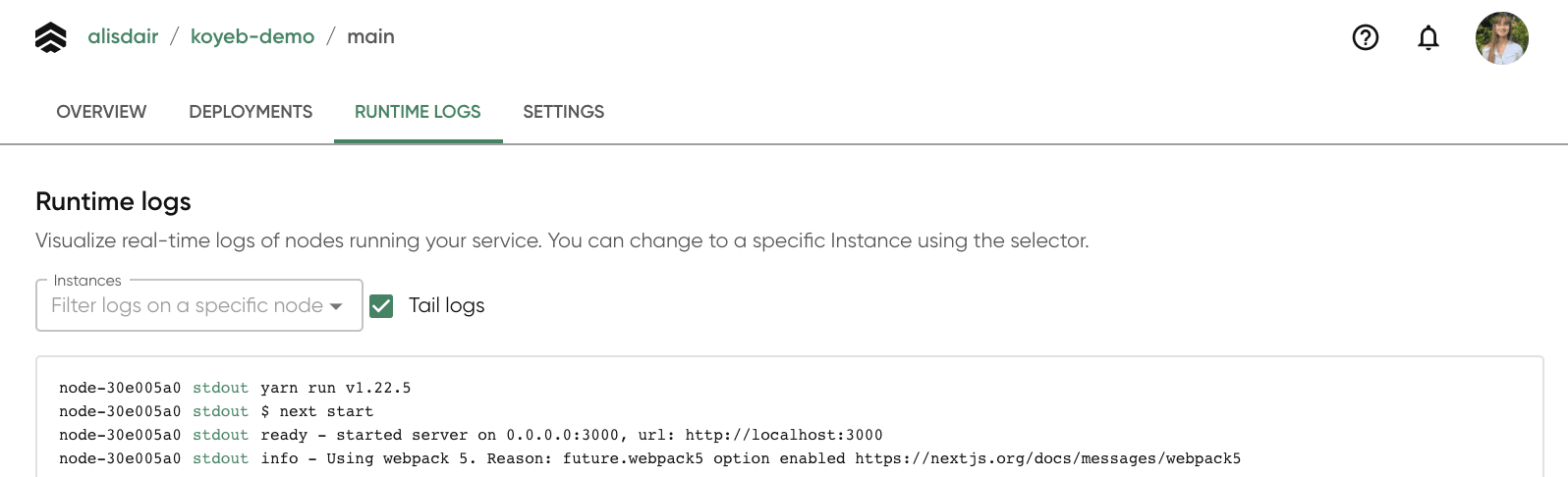The height and width of the screenshot is (477, 1568).
Task: Click the nextjs.org webpack5 docs URL
Action: (x=1047, y=458)
